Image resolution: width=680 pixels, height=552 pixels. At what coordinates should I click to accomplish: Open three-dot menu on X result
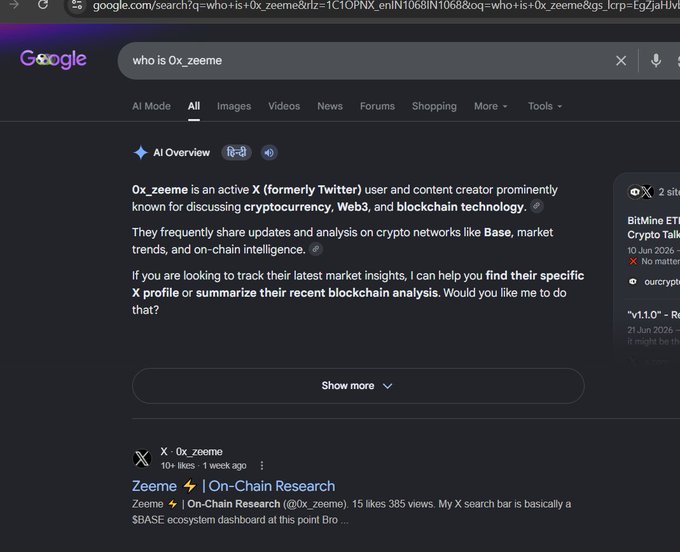[262, 466]
